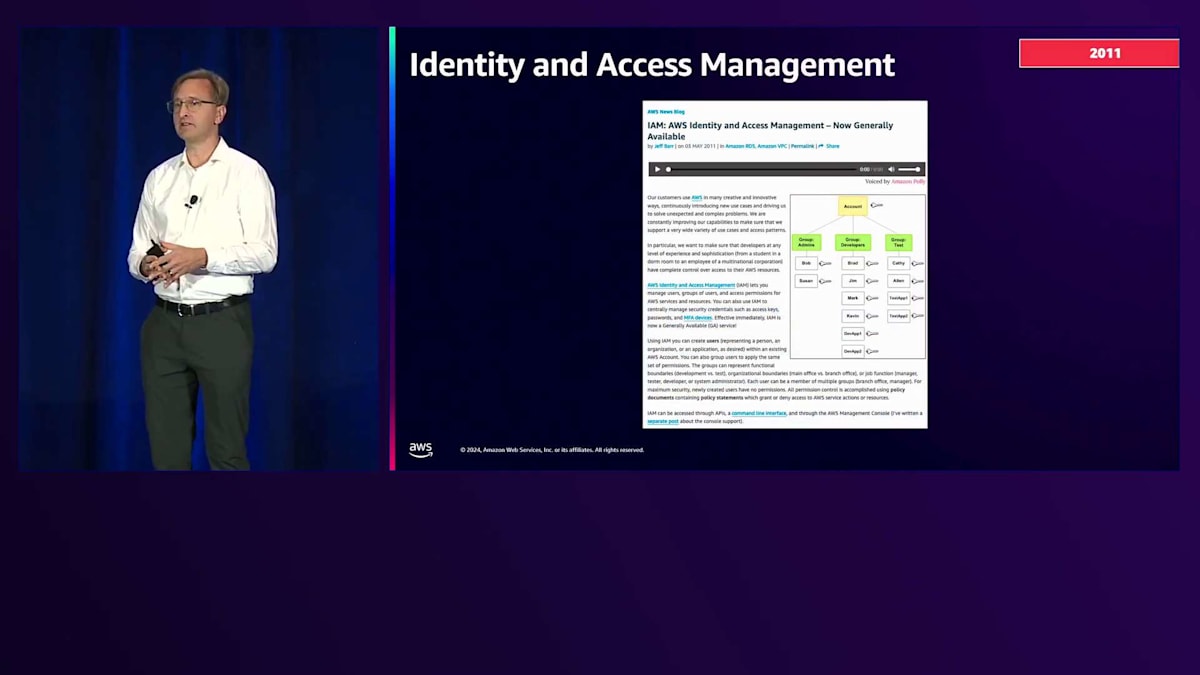Select the Susan user box

click(806, 281)
